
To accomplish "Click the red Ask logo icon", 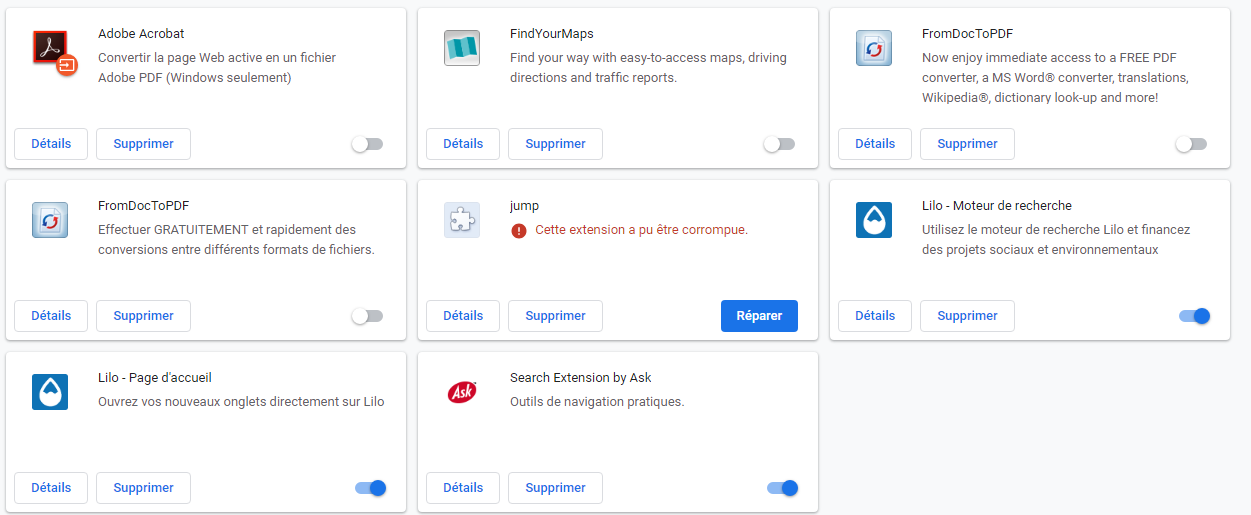I will (x=462, y=392).
